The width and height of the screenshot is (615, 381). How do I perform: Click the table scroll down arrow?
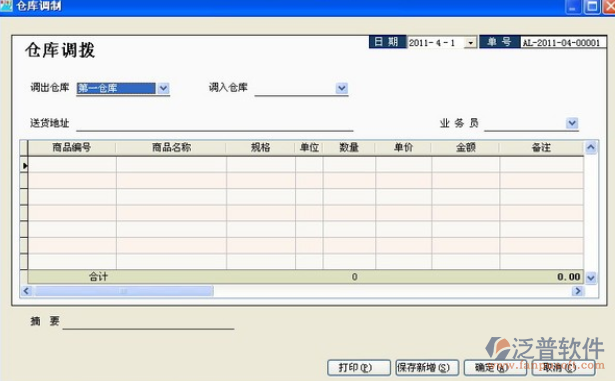591,278
